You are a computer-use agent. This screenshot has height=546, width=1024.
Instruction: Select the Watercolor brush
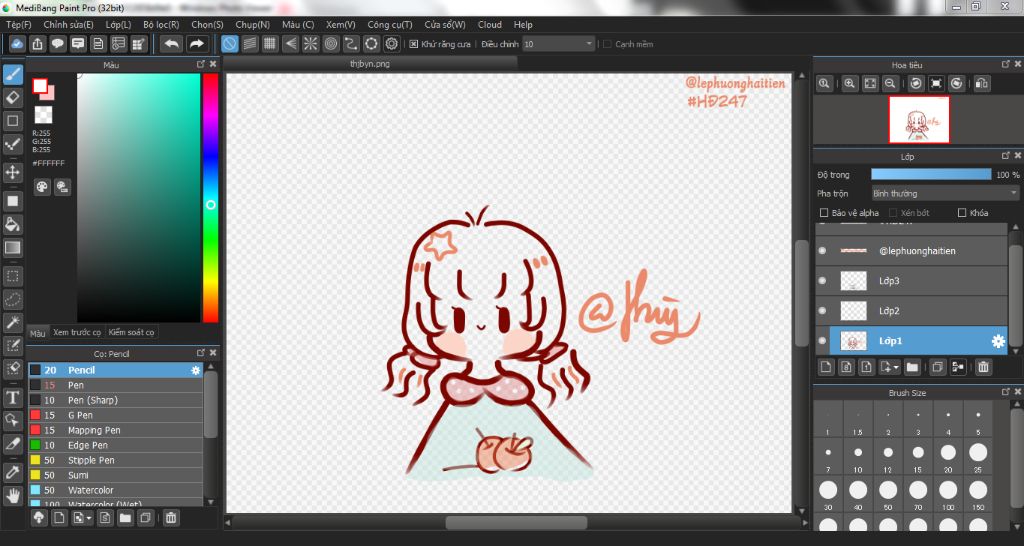click(115, 490)
